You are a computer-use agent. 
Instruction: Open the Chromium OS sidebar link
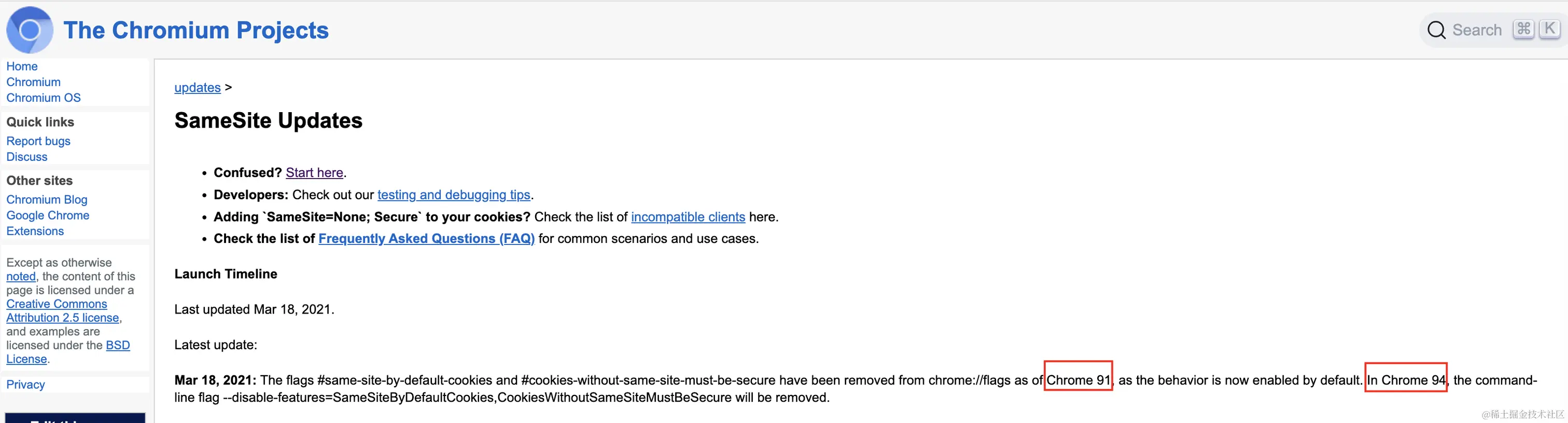tap(43, 98)
